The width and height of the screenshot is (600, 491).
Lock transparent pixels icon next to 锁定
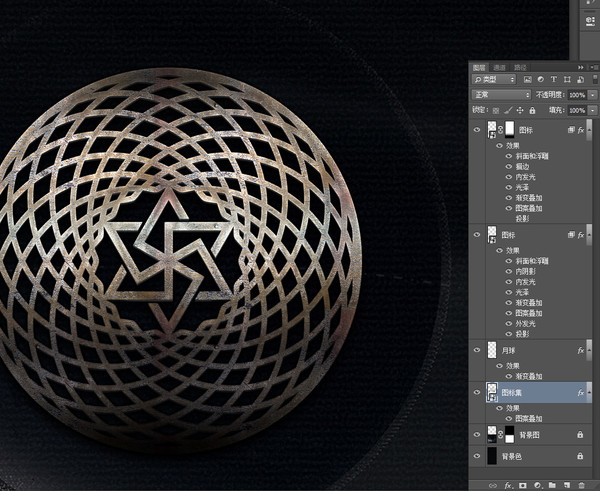point(496,111)
